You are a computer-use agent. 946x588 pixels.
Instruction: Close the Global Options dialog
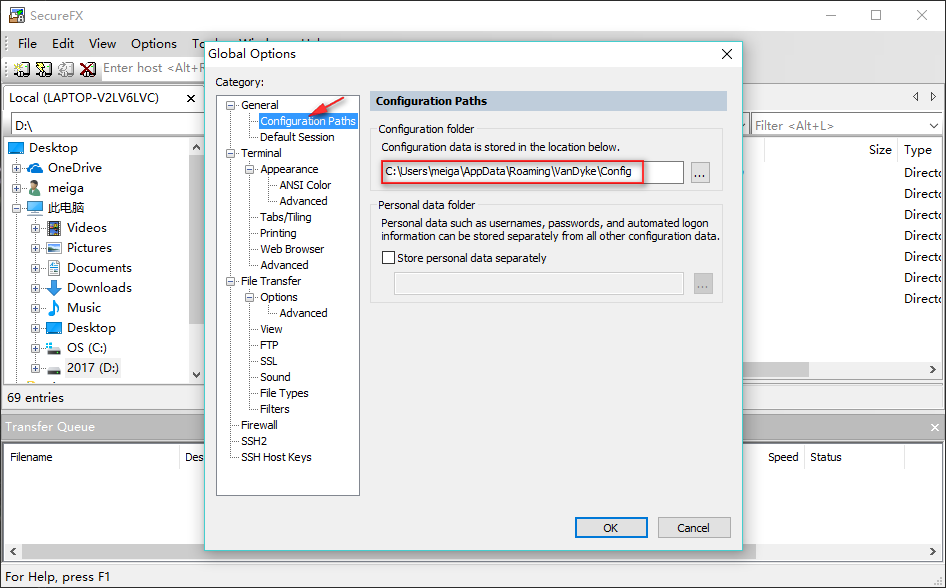727,54
